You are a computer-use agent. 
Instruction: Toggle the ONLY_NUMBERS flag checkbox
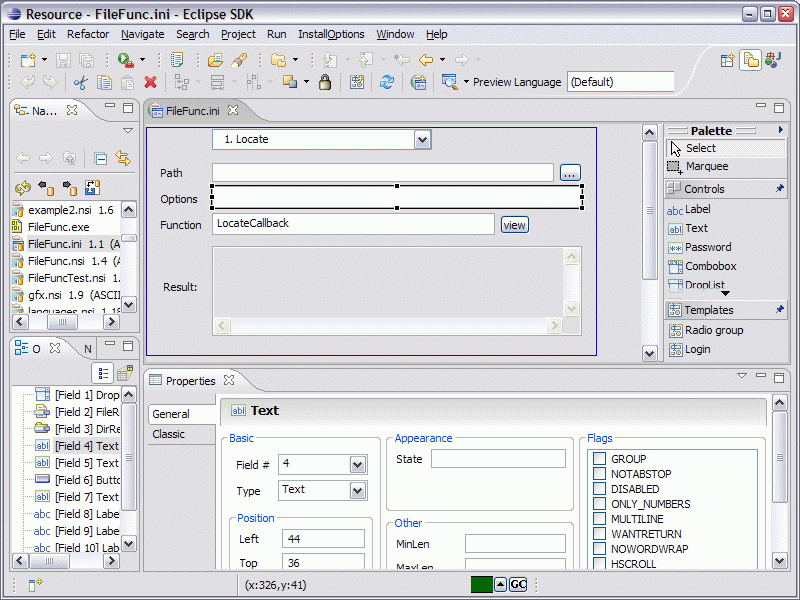pyautogui.click(x=600, y=504)
